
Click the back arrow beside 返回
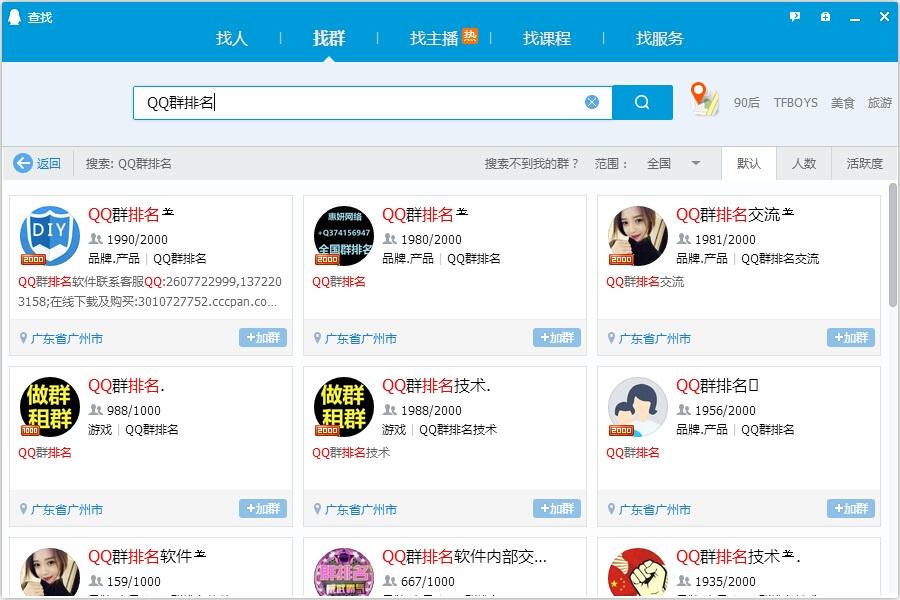22,163
